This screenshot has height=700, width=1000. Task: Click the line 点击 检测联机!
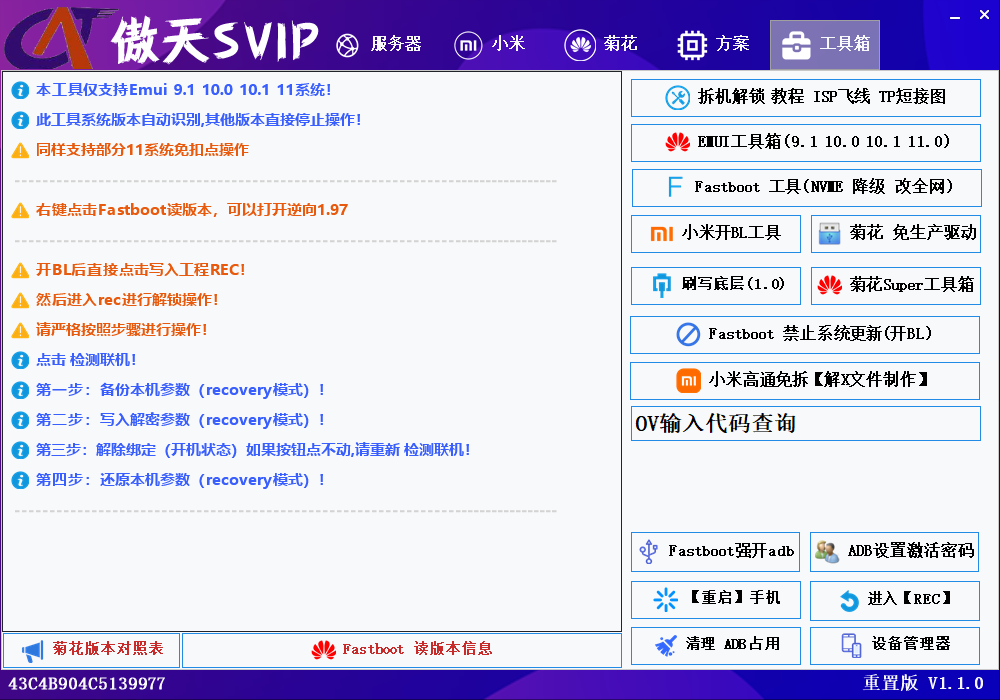(x=86, y=360)
